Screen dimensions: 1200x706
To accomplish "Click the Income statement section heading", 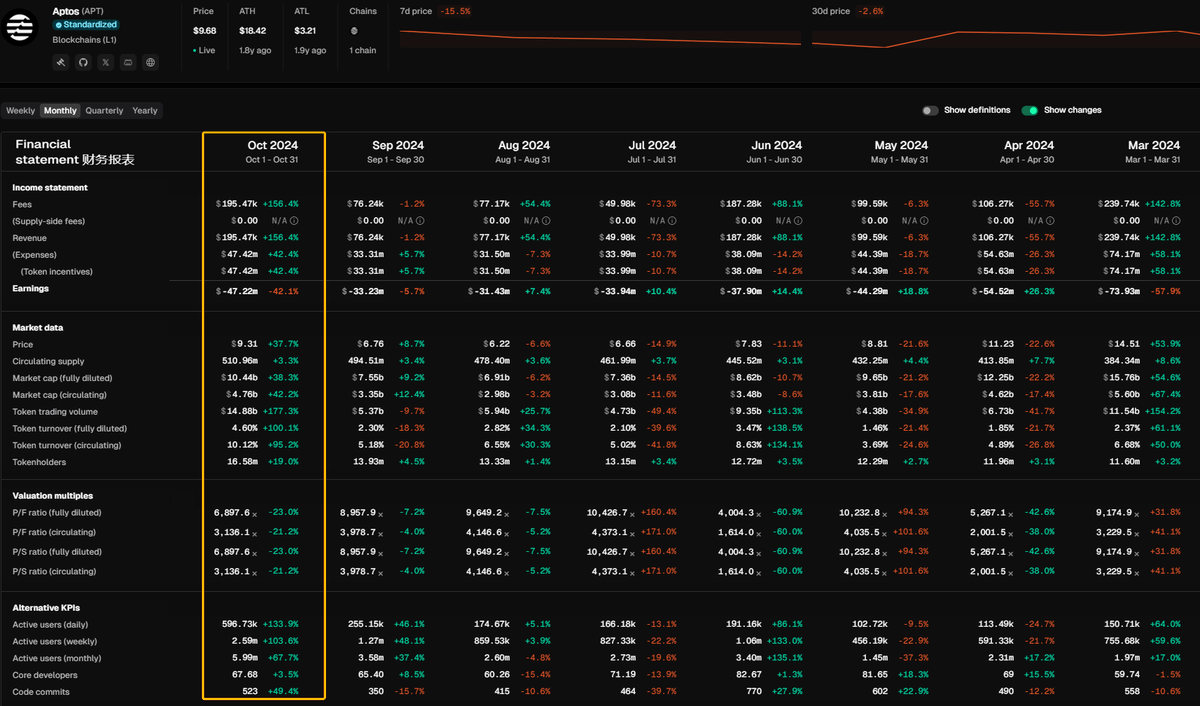I will pos(50,187).
